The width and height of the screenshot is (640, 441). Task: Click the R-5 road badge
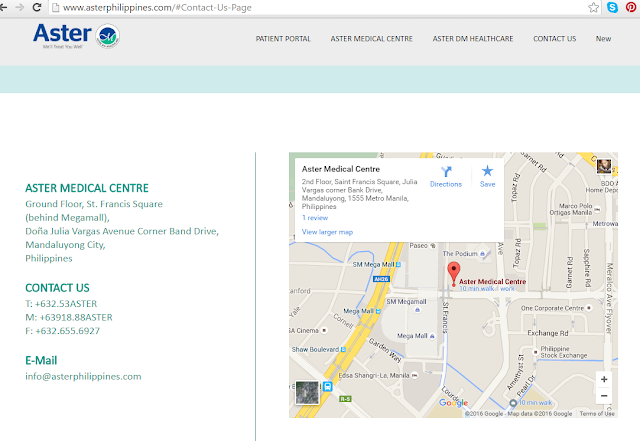click(345, 399)
